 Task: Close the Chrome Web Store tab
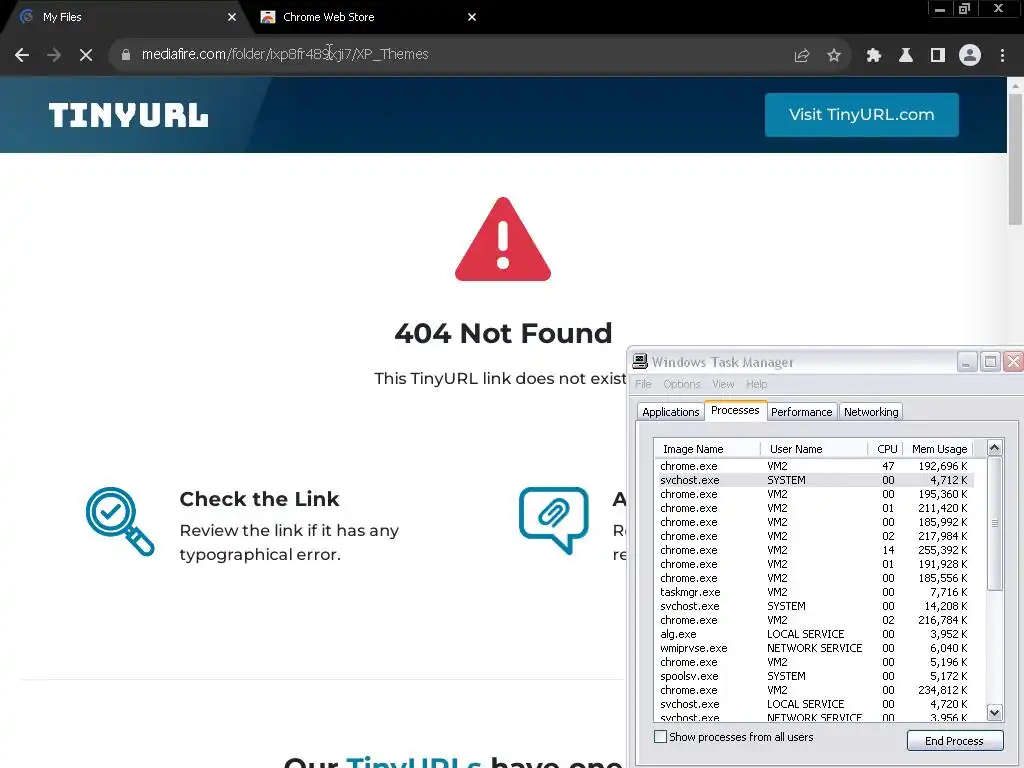(x=472, y=17)
